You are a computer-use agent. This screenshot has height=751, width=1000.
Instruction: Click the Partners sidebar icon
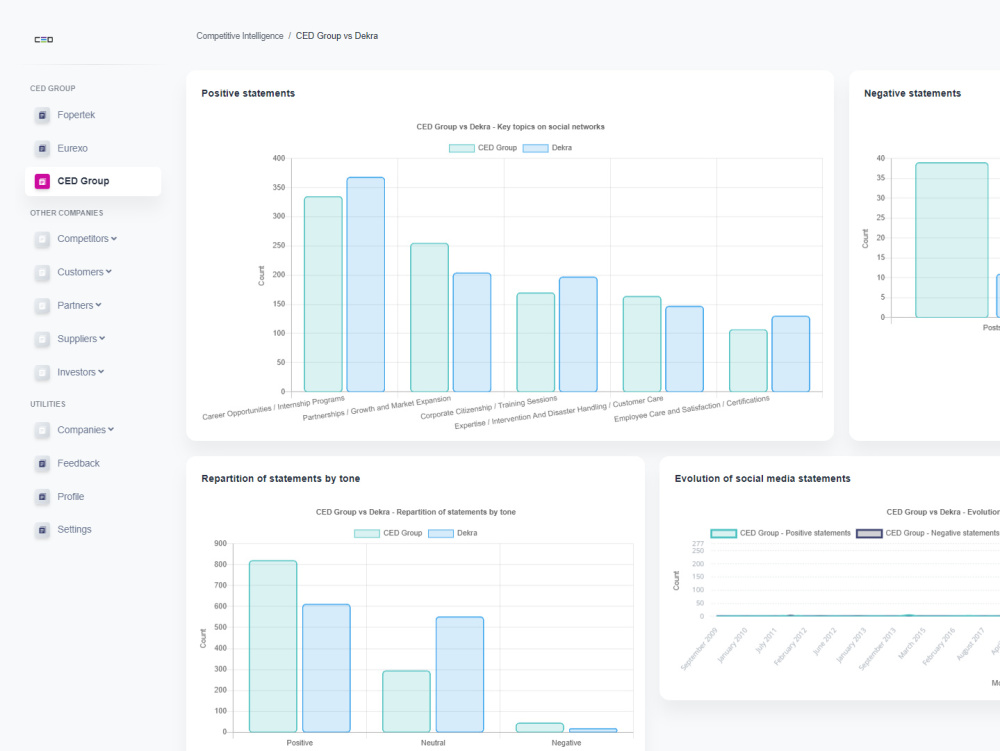42,306
